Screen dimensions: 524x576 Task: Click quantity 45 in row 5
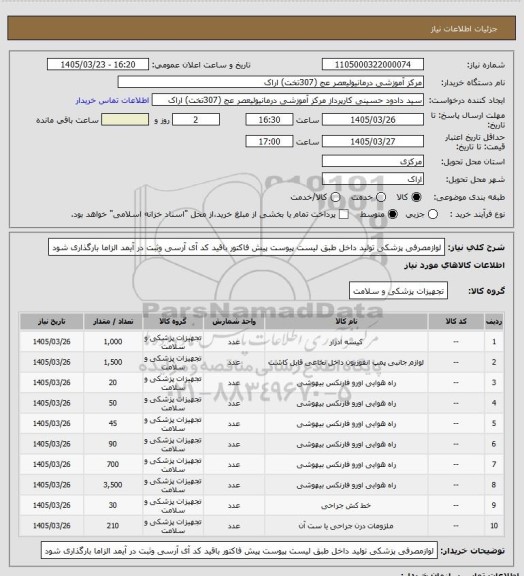(x=113, y=424)
